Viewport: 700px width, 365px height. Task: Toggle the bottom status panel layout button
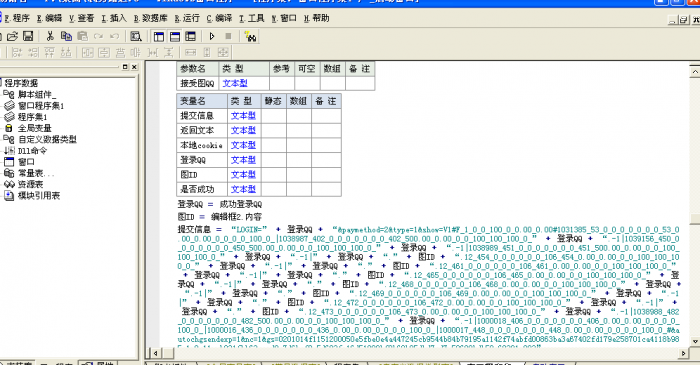pos(175,37)
